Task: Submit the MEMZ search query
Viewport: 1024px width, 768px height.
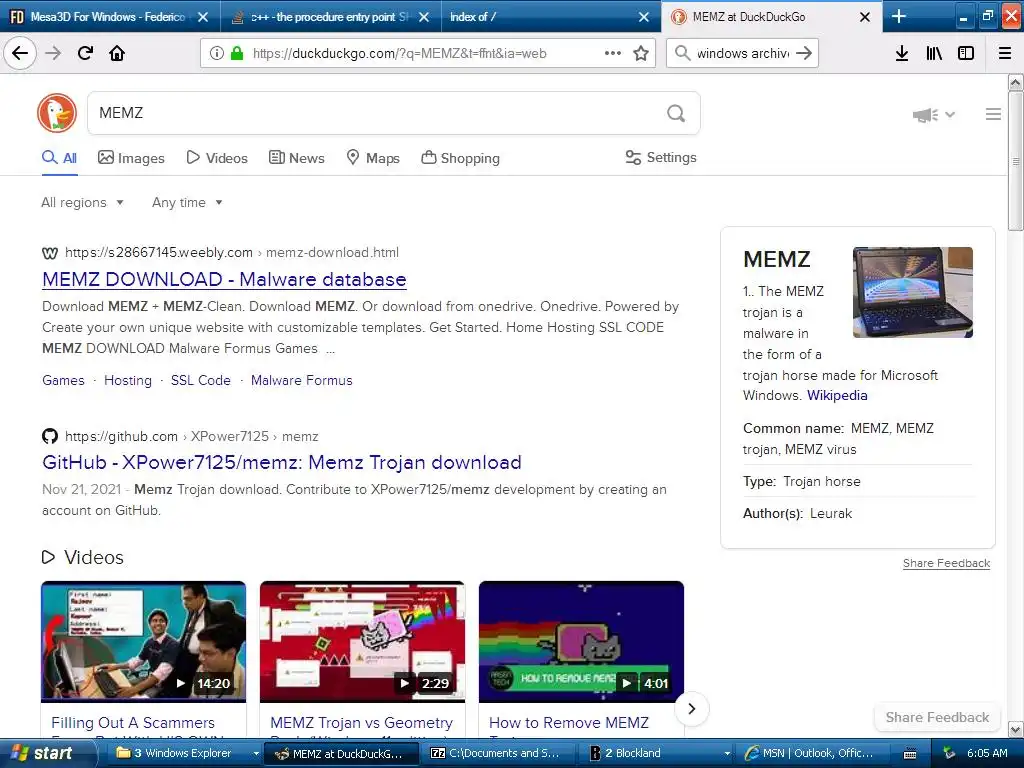Action: [676, 113]
